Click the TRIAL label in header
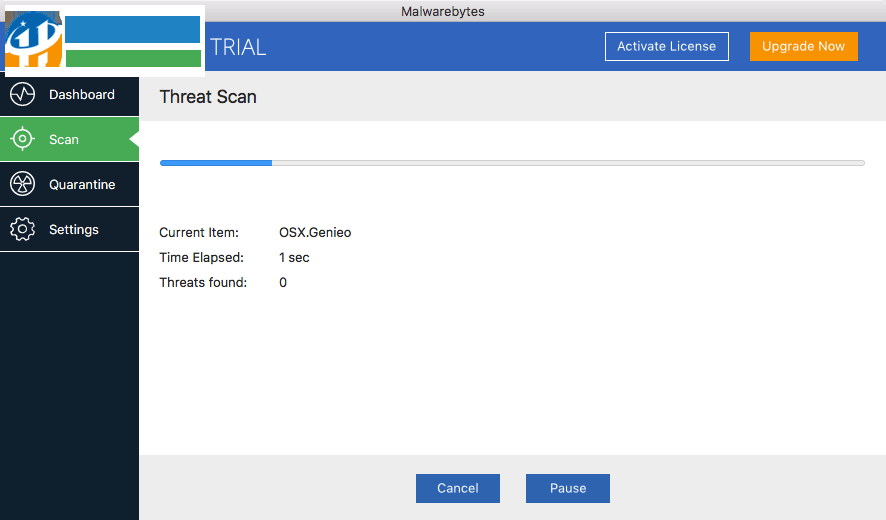 (238, 47)
